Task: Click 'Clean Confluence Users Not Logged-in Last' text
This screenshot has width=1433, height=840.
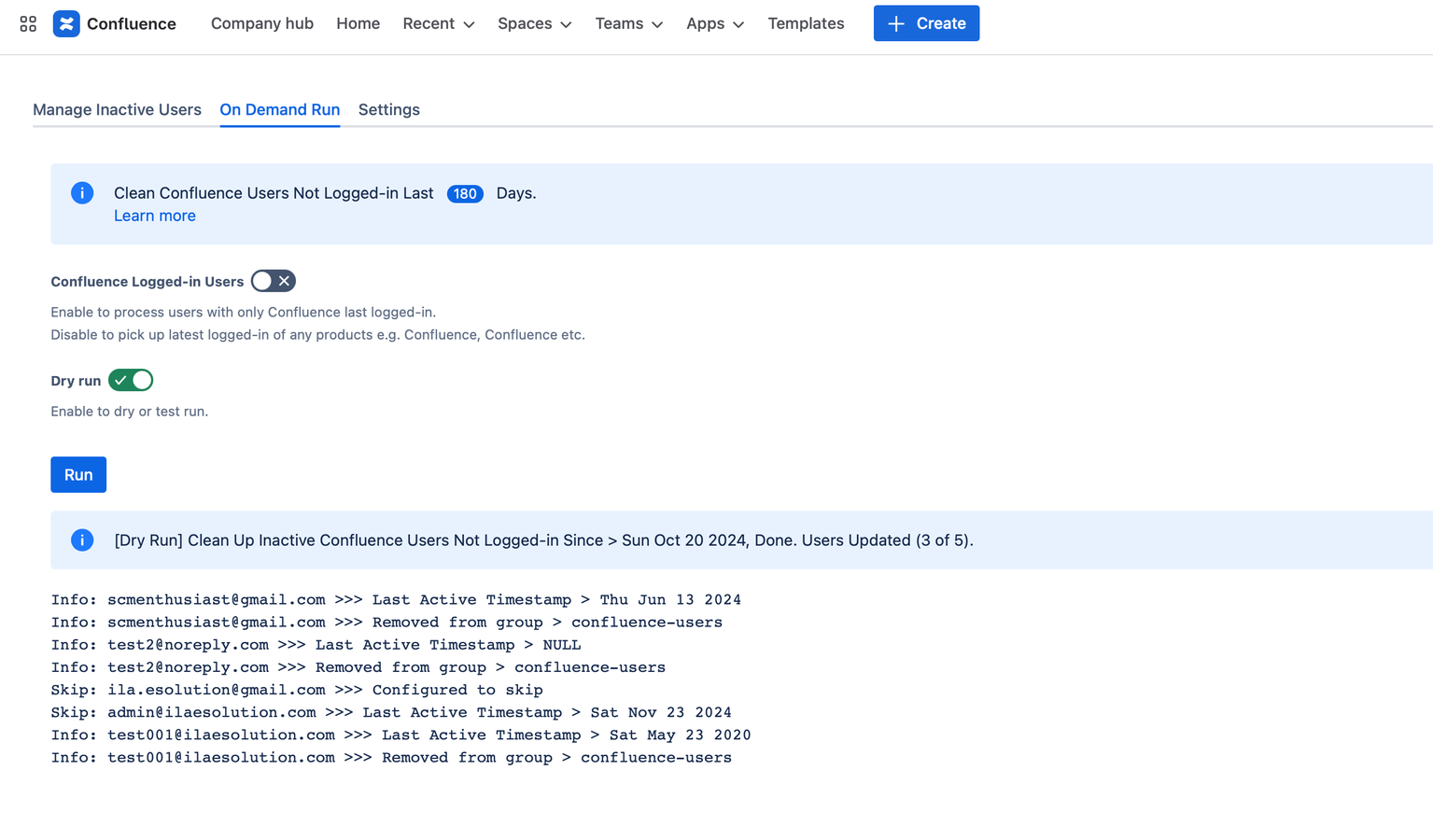Action: (274, 193)
